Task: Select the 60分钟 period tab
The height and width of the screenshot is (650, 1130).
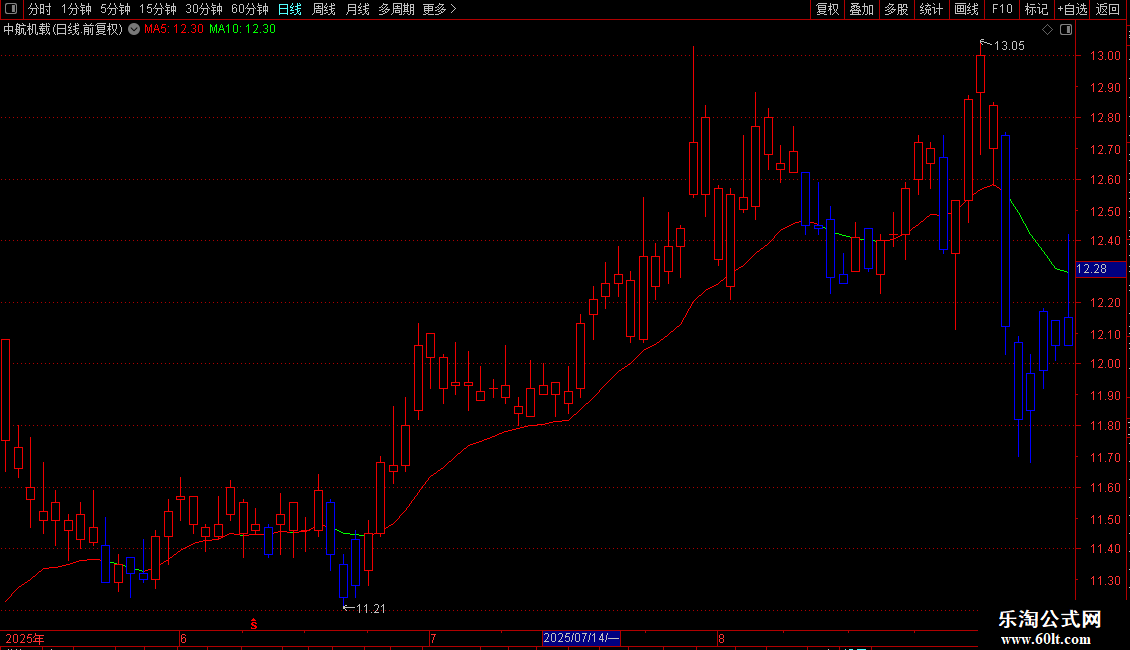Action: 250,9
